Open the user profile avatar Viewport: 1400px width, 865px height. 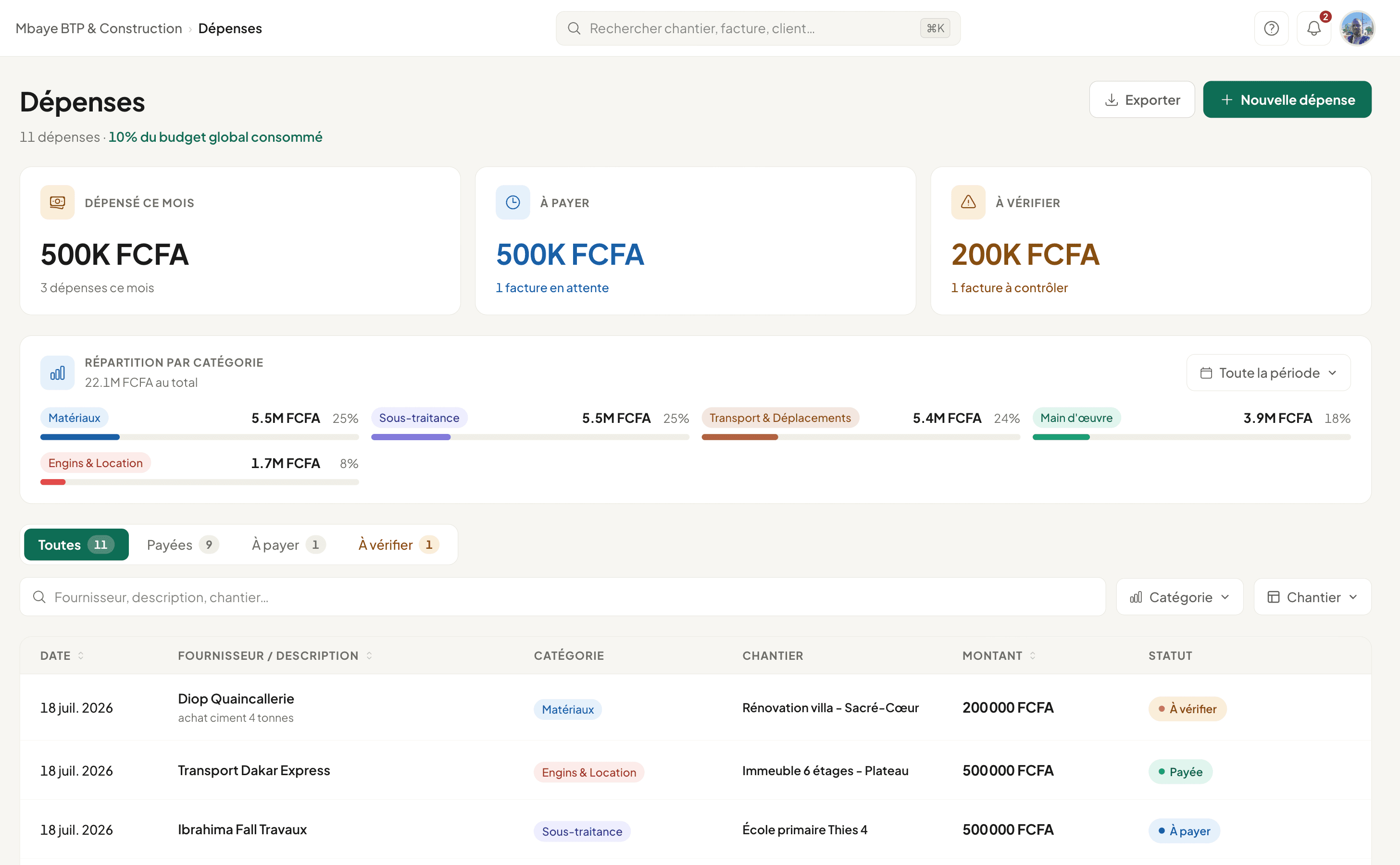(1357, 28)
